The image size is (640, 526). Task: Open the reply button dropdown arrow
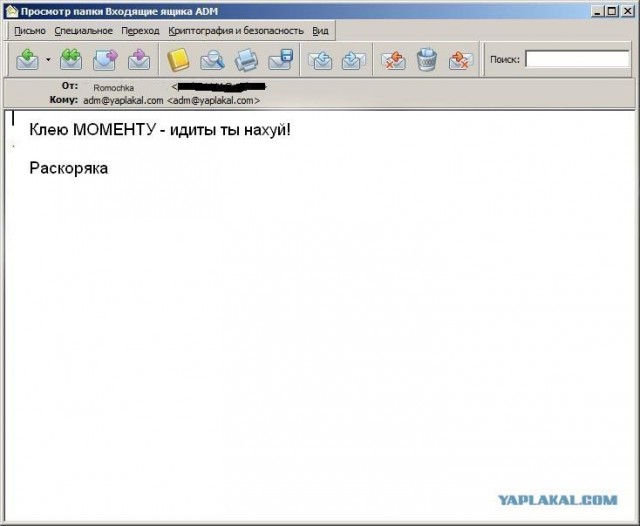coord(48,60)
